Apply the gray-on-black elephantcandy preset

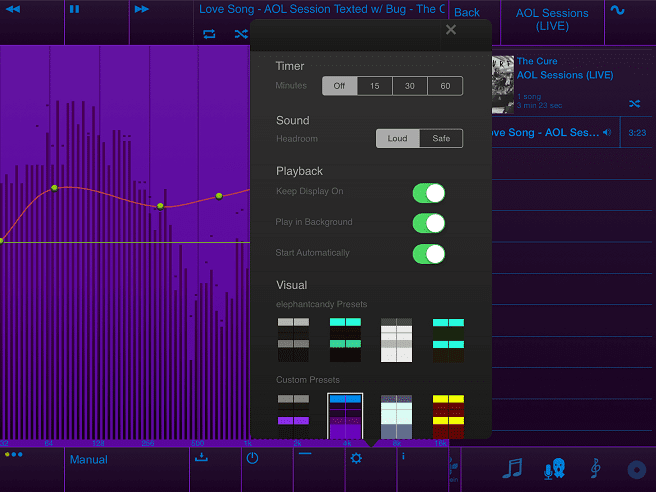(x=293, y=340)
